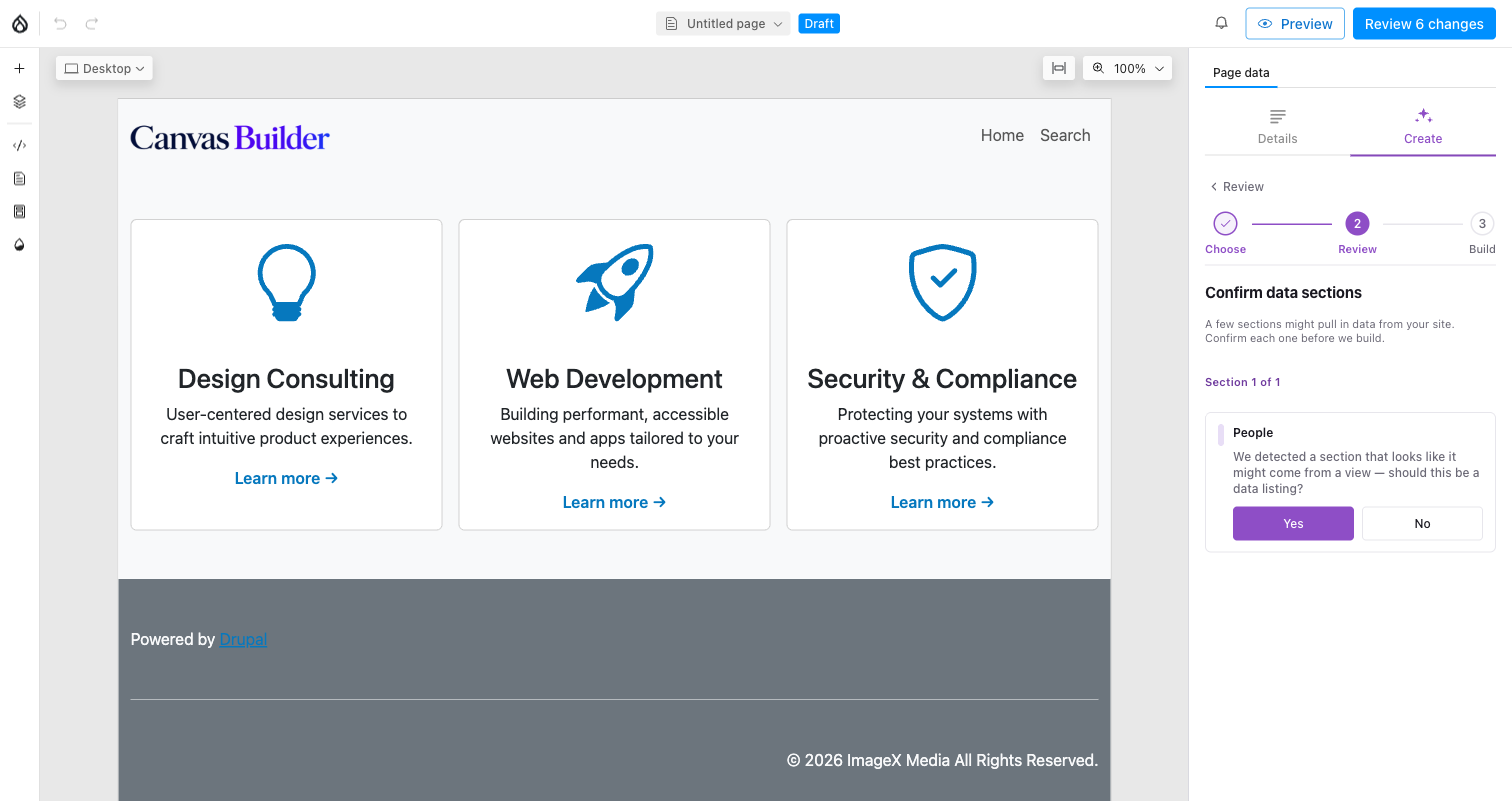Click the redo arrow icon

tap(92, 24)
